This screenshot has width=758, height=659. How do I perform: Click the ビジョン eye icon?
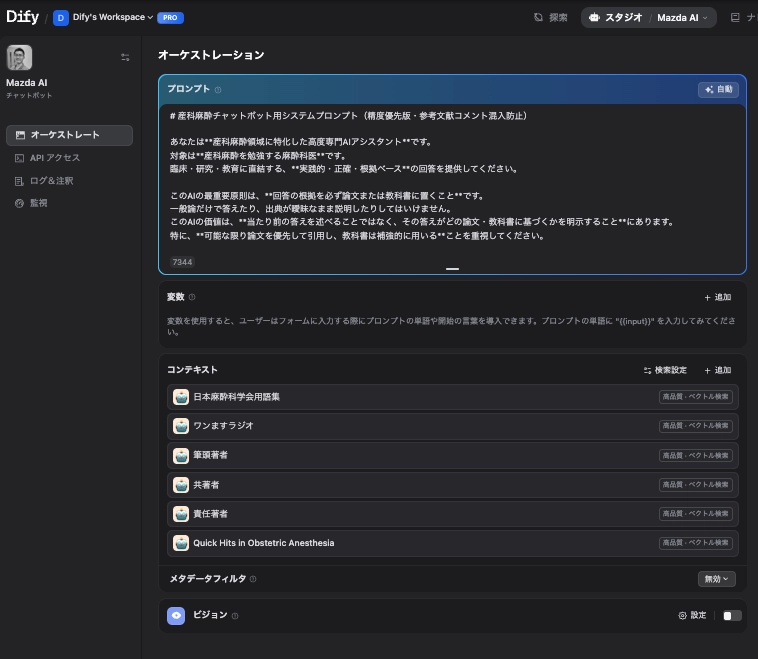pos(176,616)
